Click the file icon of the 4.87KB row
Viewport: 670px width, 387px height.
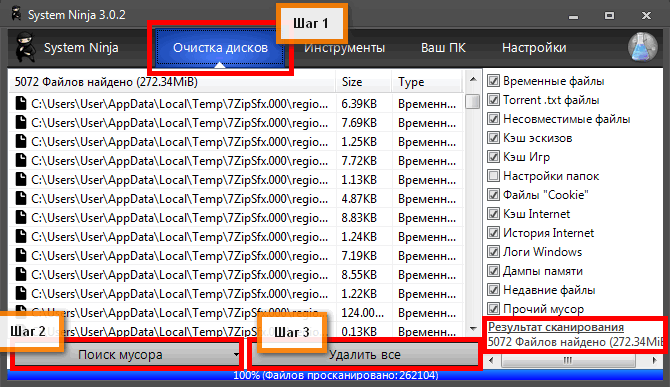tap(21, 199)
